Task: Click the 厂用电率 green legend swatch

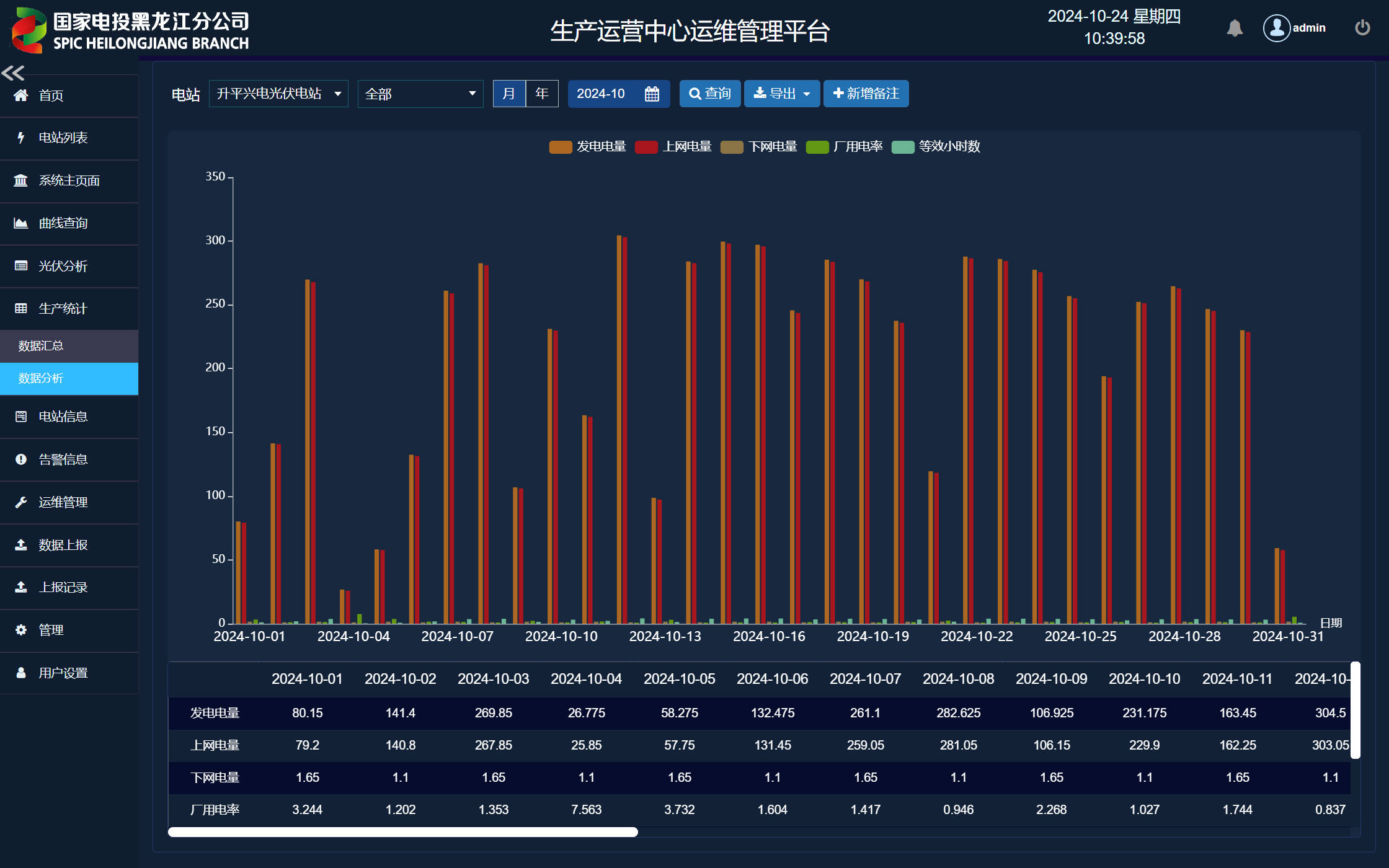Action: [x=817, y=147]
